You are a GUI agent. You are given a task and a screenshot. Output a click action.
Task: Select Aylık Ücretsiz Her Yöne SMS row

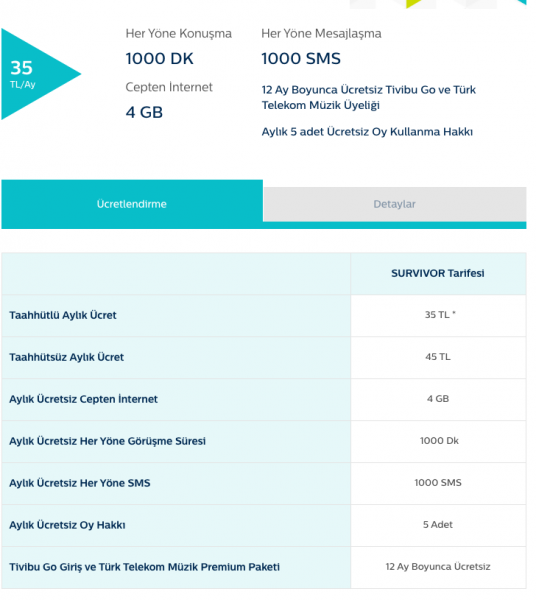pos(264,483)
